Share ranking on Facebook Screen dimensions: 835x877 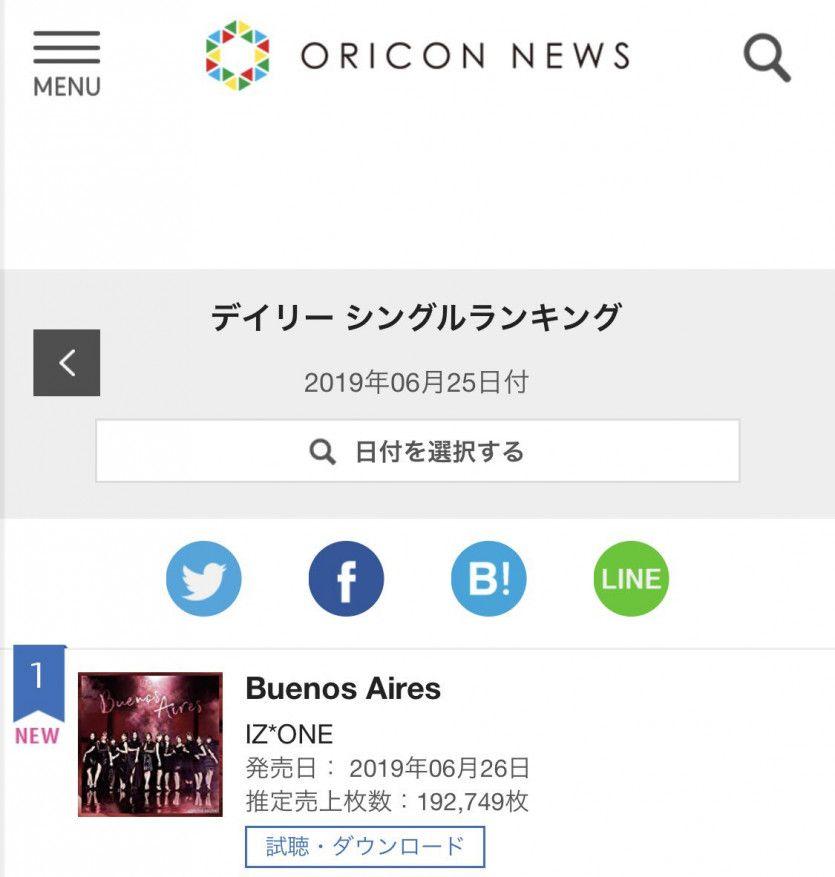346,578
